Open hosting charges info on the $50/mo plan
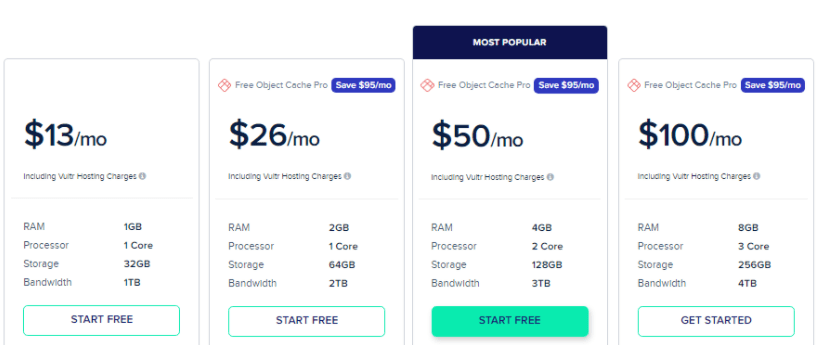The height and width of the screenshot is (363, 819). pyautogui.click(x=551, y=177)
